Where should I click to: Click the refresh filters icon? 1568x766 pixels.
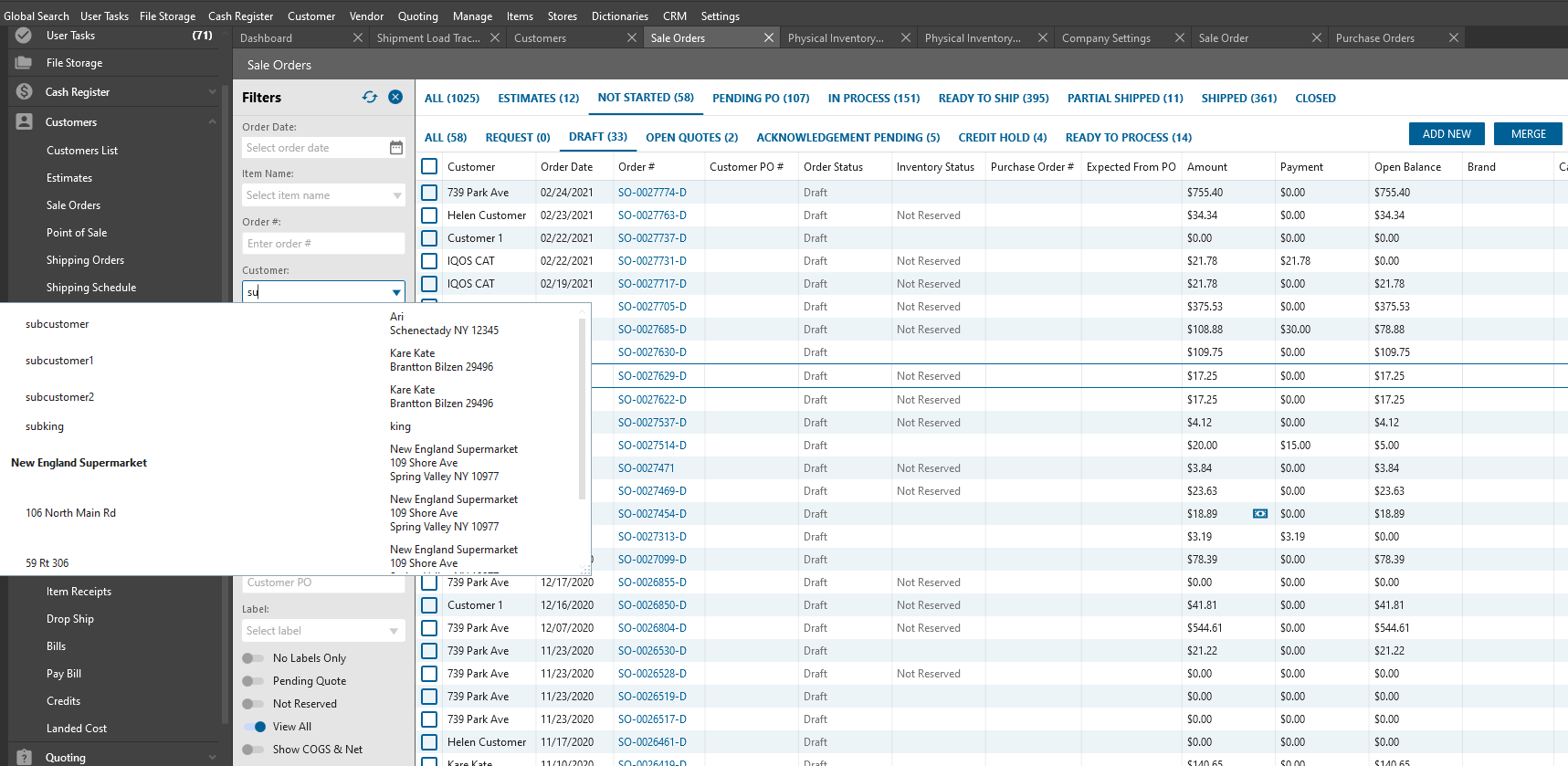[x=370, y=97]
